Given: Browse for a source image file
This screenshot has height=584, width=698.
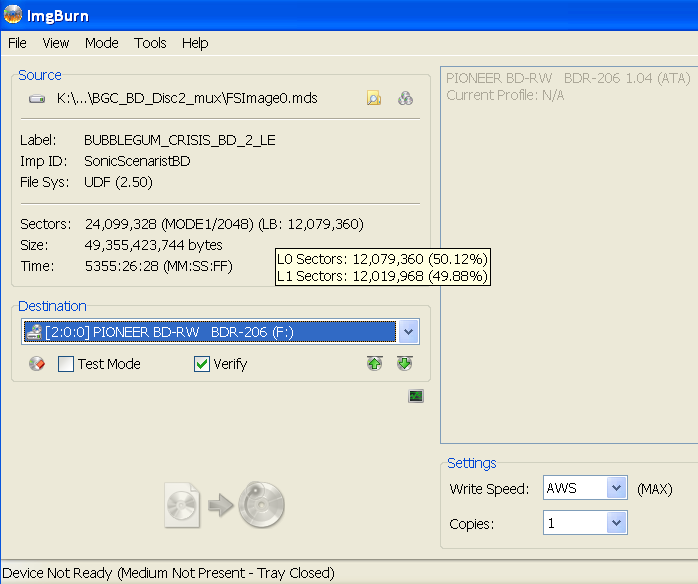Looking at the screenshot, I should coord(373,98).
